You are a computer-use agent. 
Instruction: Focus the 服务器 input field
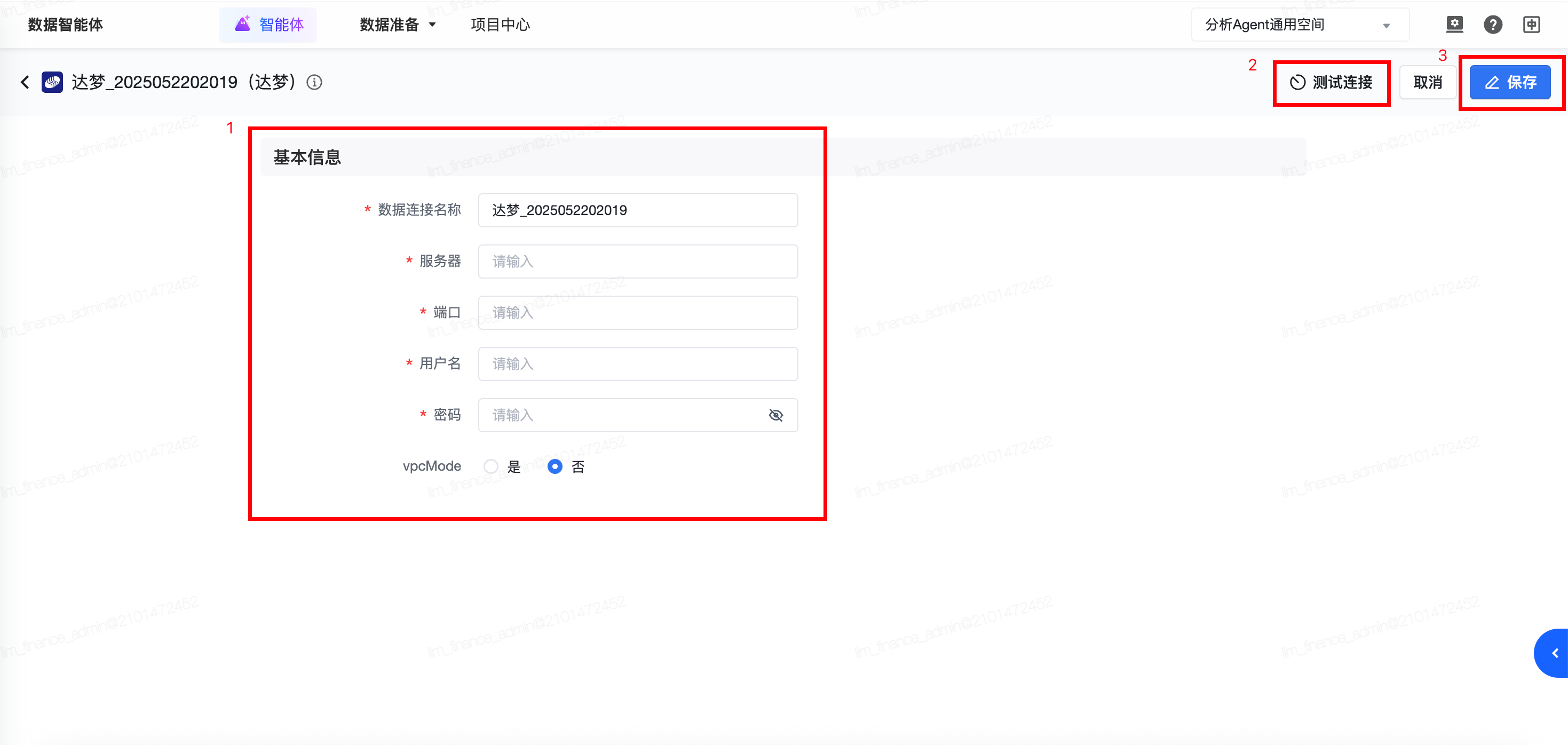tap(638, 261)
